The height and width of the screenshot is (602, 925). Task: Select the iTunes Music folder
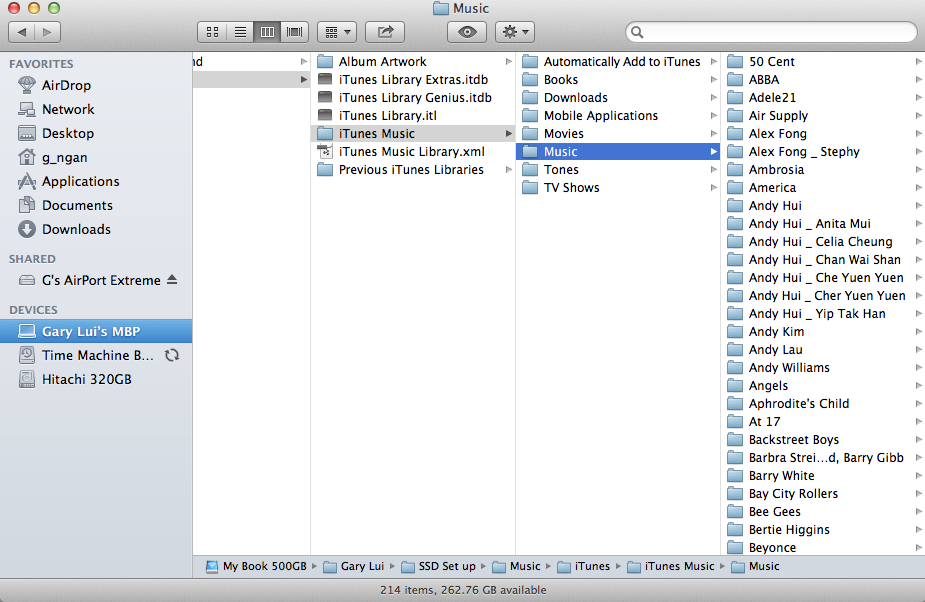tap(413, 133)
